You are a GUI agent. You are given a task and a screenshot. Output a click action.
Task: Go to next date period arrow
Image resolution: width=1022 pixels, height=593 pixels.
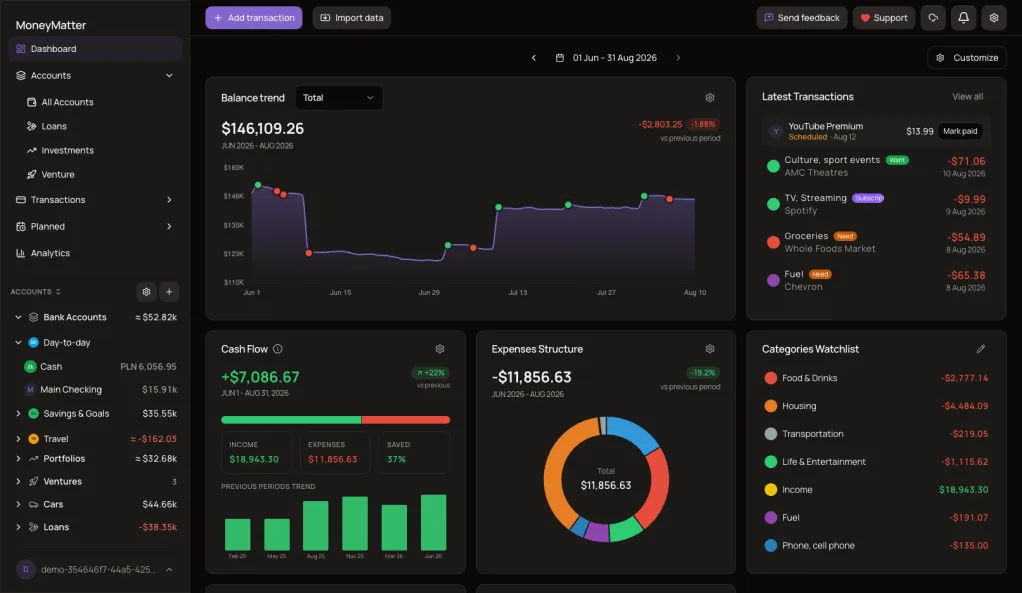click(678, 58)
